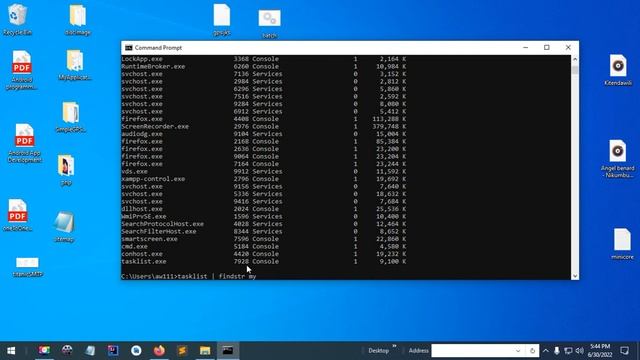This screenshot has width=640, height=360.
Task: Click the RuntimeBroker.exe process name
Action: point(153,66)
